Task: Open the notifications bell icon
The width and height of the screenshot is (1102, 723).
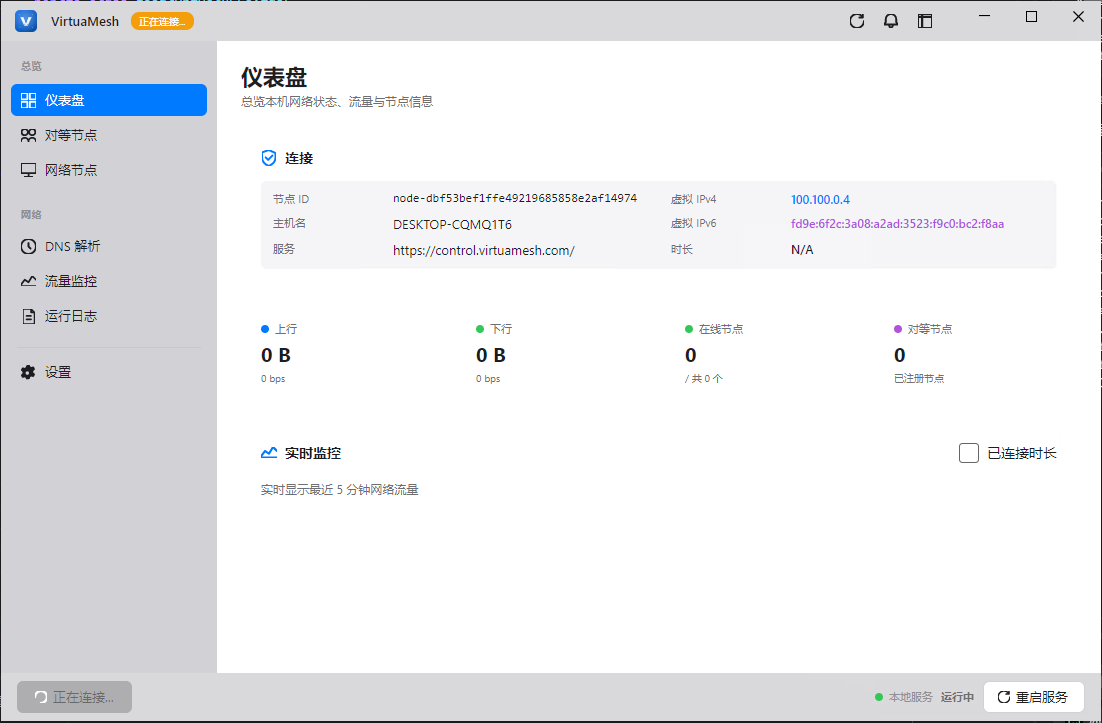Action: pos(890,21)
